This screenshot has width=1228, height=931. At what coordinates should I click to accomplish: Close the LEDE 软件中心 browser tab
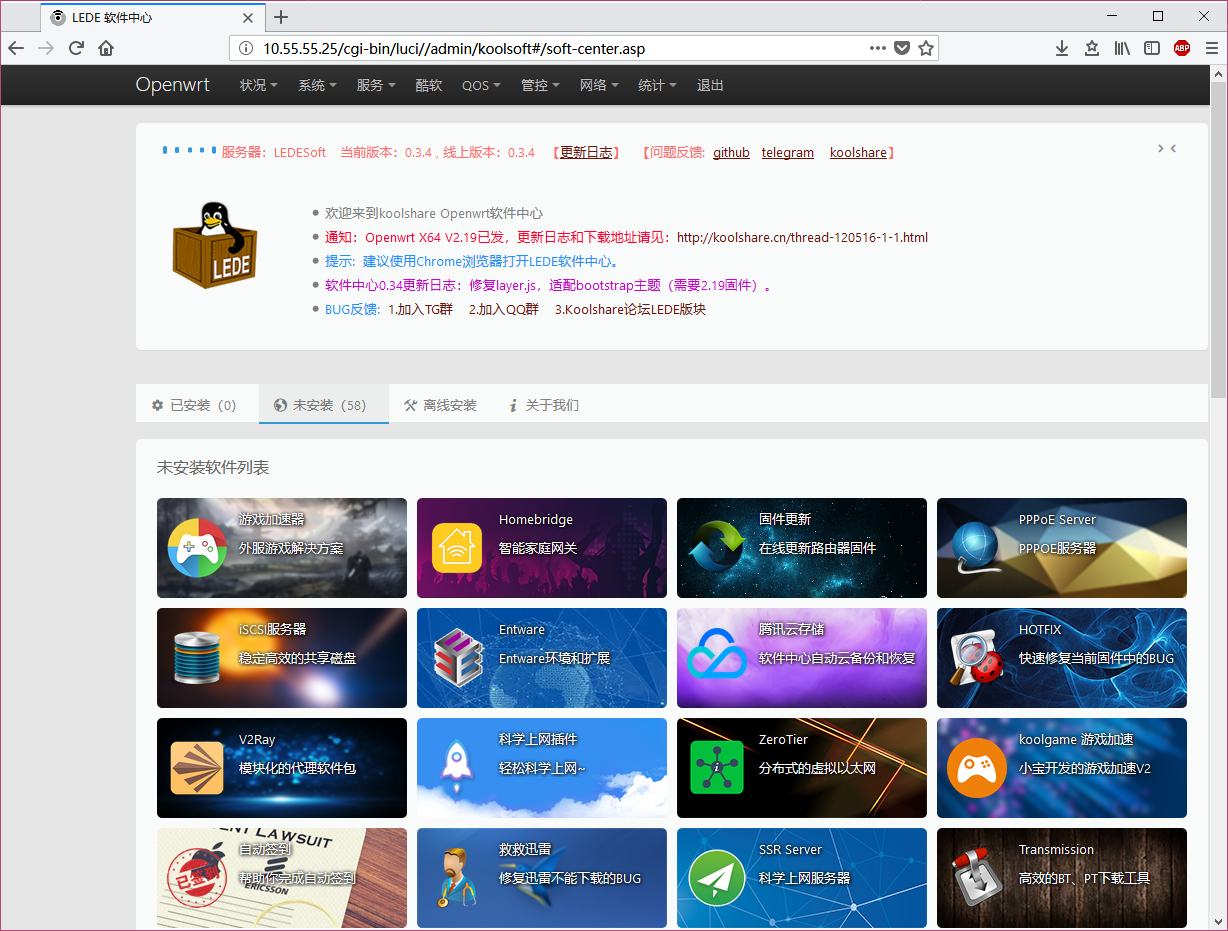click(249, 17)
